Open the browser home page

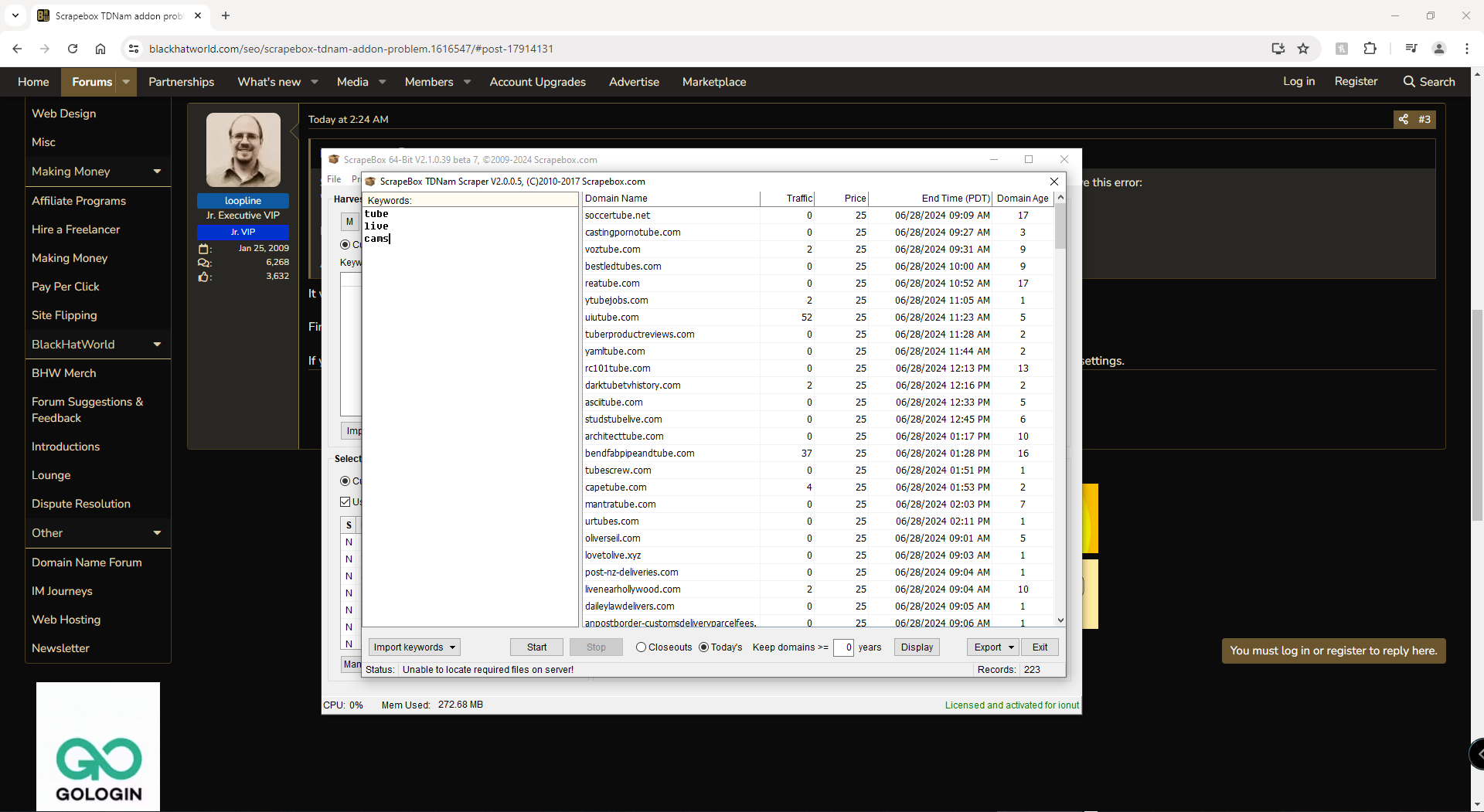pos(100,49)
